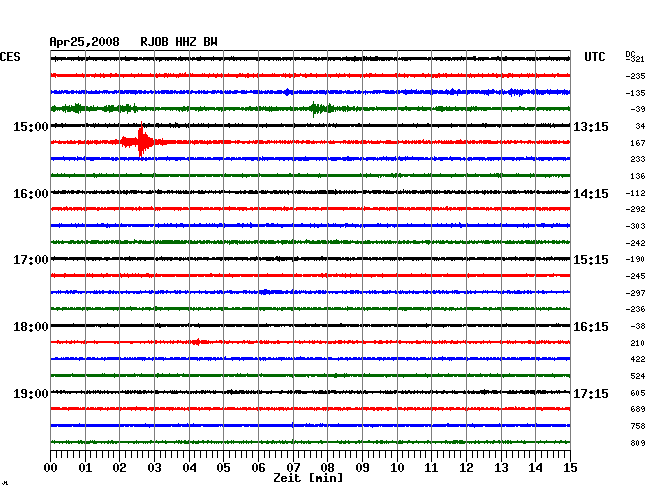The height and width of the screenshot is (494, 650).
Task: Select the x-axis minute label 03
Action: coord(154,468)
